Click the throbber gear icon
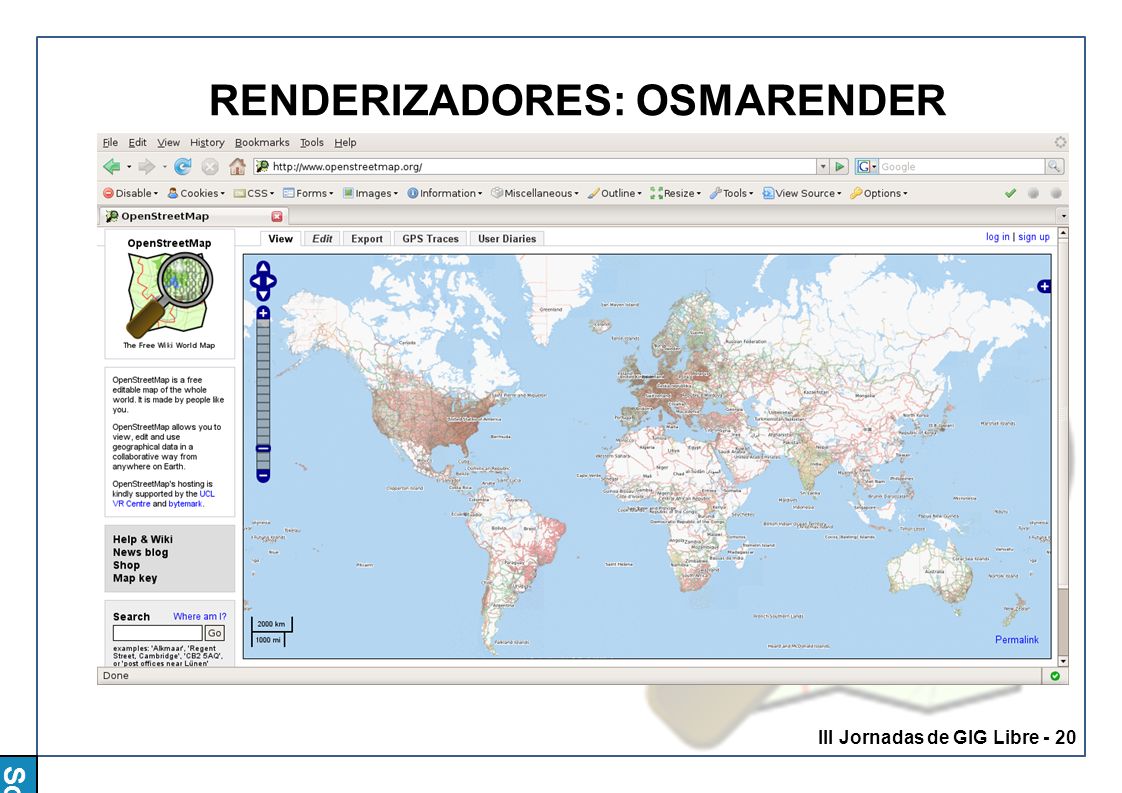The image size is (1122, 793). [1060, 142]
